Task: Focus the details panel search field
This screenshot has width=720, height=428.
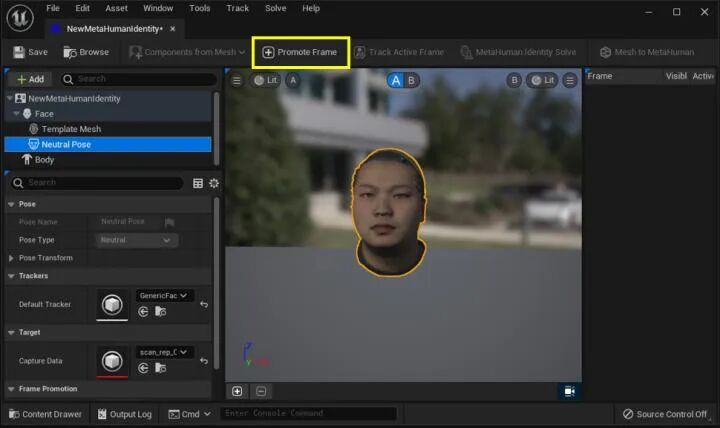Action: click(x=96, y=183)
